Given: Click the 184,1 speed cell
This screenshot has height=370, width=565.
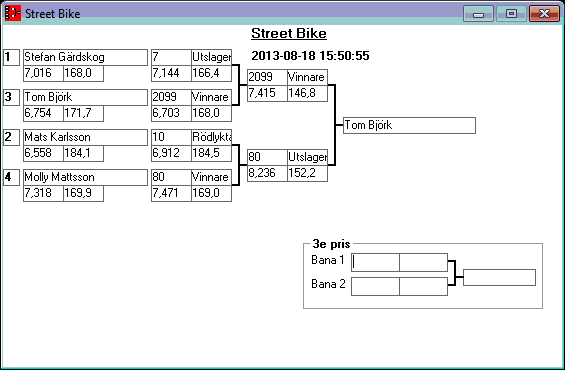Looking at the screenshot, I should click(x=83, y=153).
